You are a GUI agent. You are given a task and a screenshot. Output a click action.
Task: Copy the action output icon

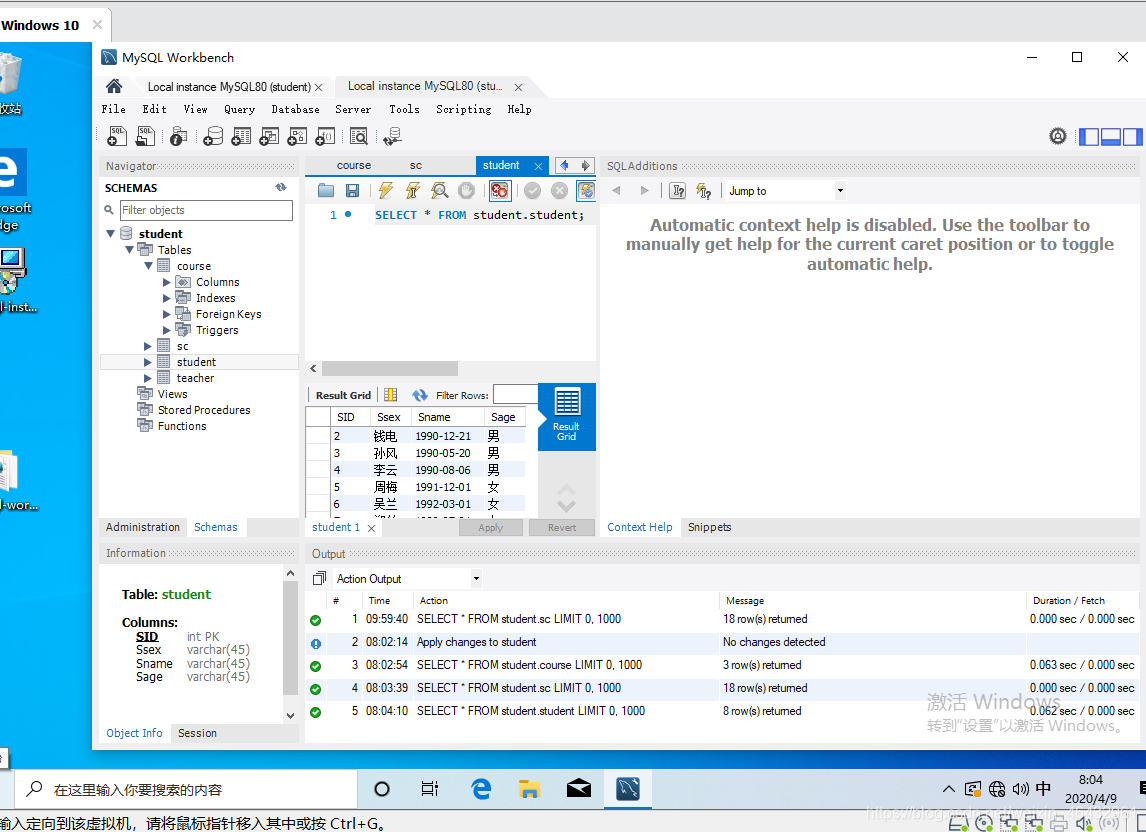319,578
